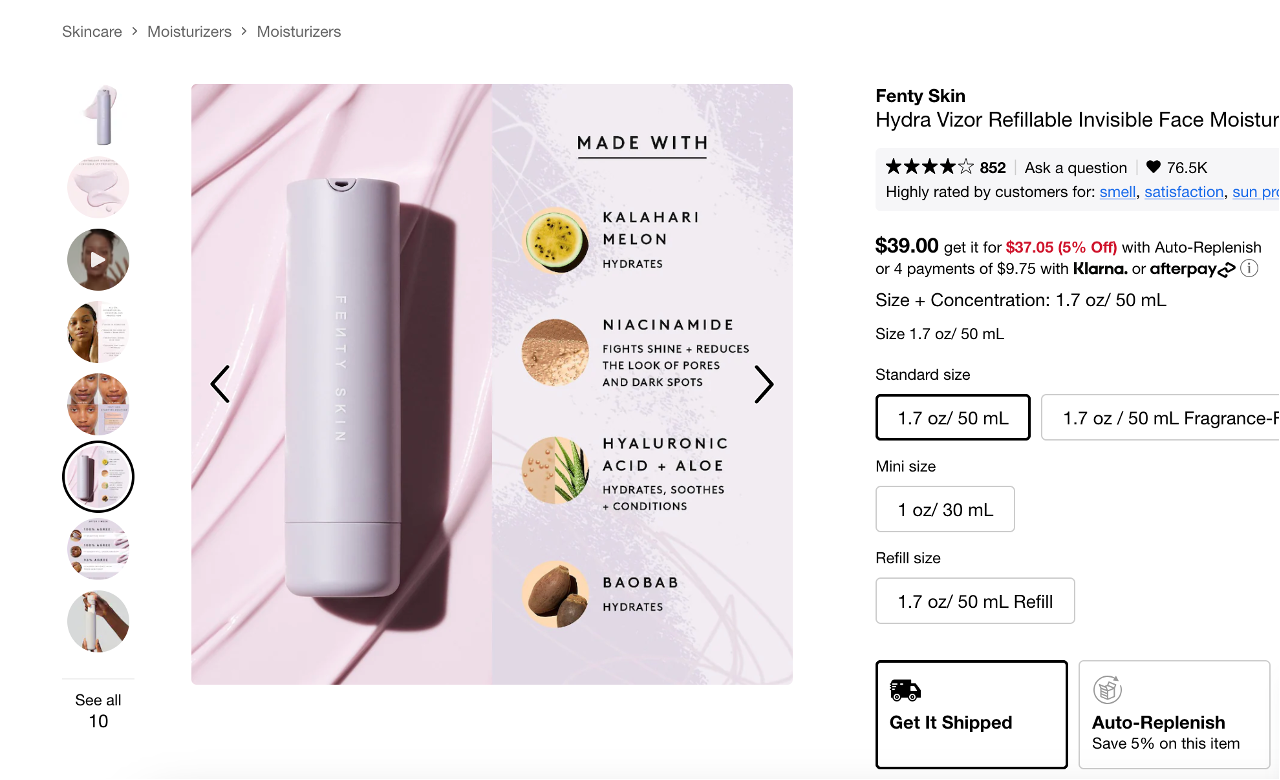Show the next product image arrow

pos(764,384)
